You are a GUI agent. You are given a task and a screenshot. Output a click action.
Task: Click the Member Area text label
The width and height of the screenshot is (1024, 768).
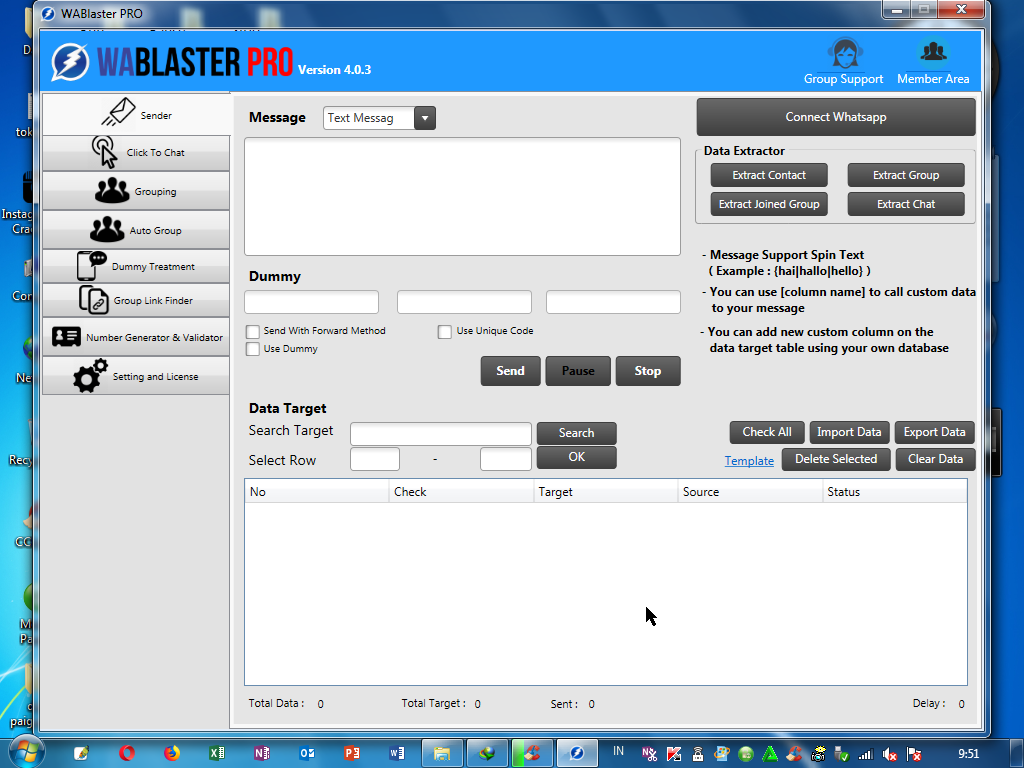pos(933,79)
